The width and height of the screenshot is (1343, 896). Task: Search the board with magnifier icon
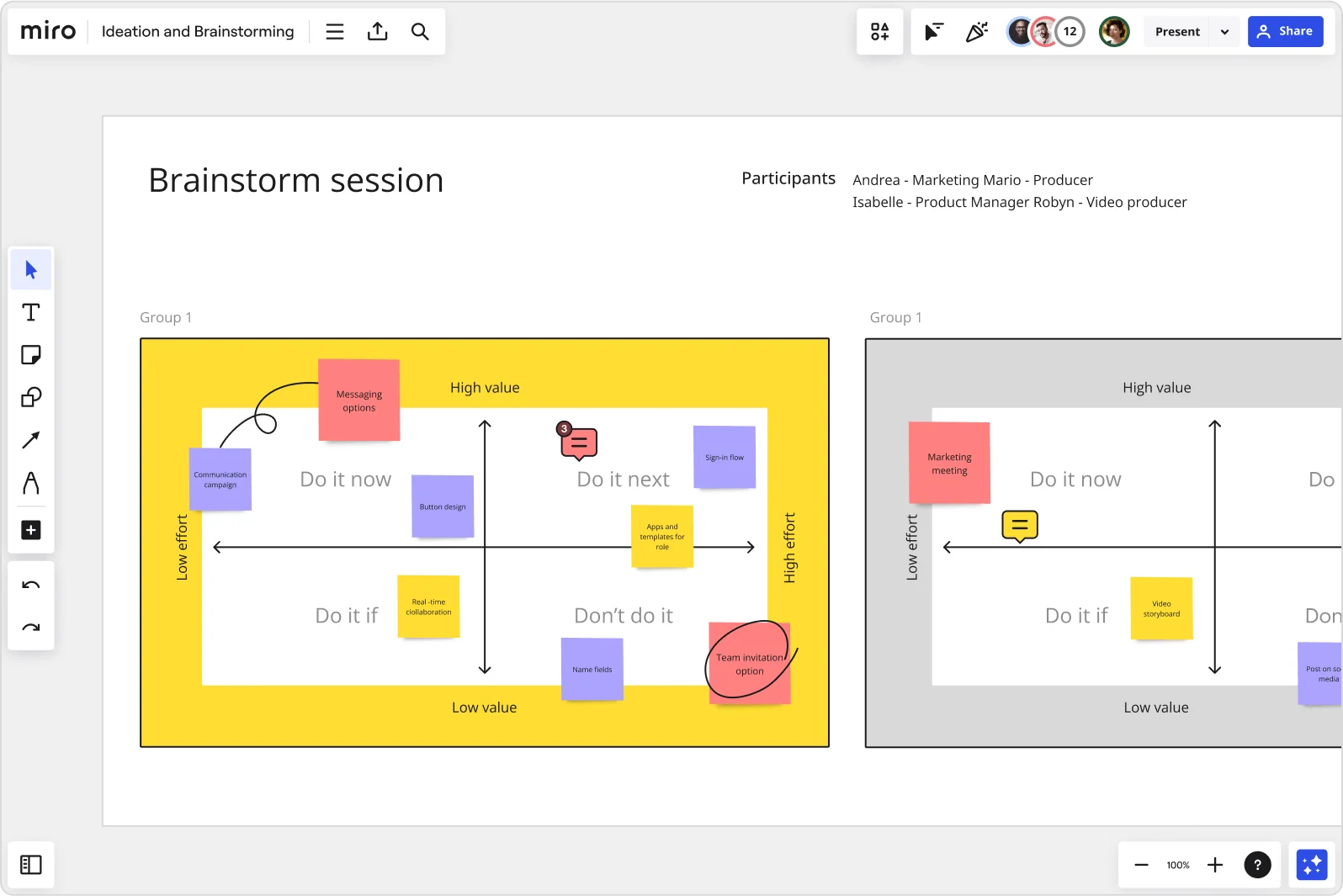click(420, 32)
